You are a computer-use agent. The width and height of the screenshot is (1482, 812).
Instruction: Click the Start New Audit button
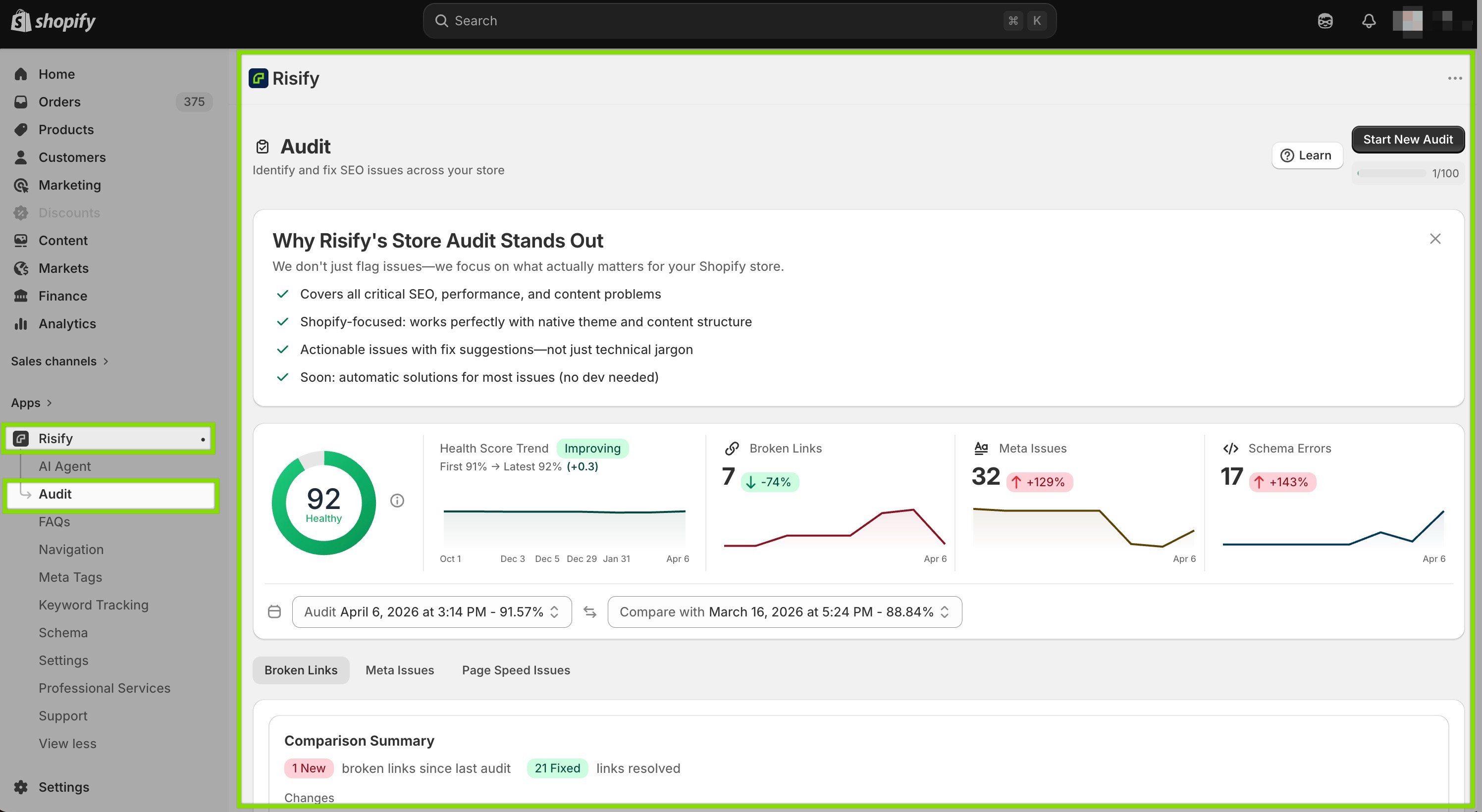tap(1408, 139)
